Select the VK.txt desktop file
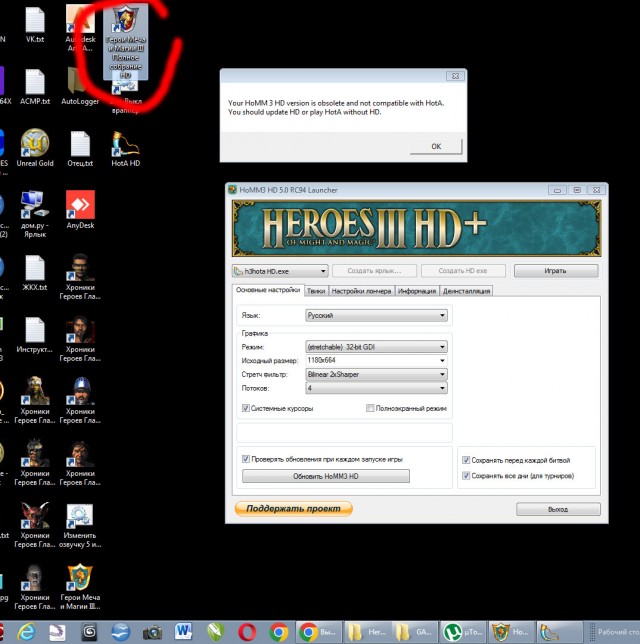This screenshot has height=644, width=640. click(35, 25)
